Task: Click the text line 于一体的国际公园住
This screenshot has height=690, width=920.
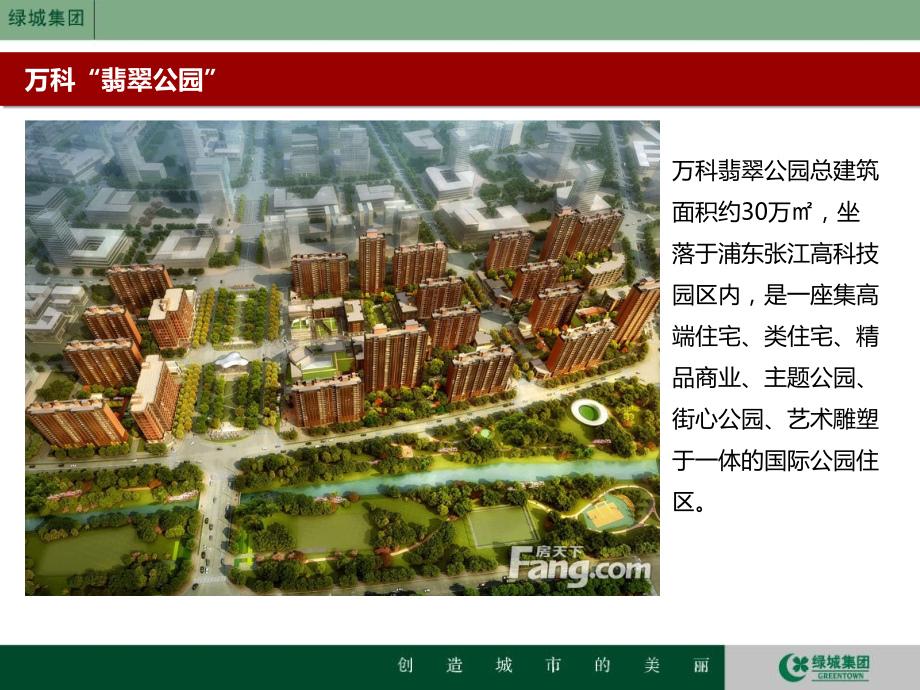Action: 775,461
